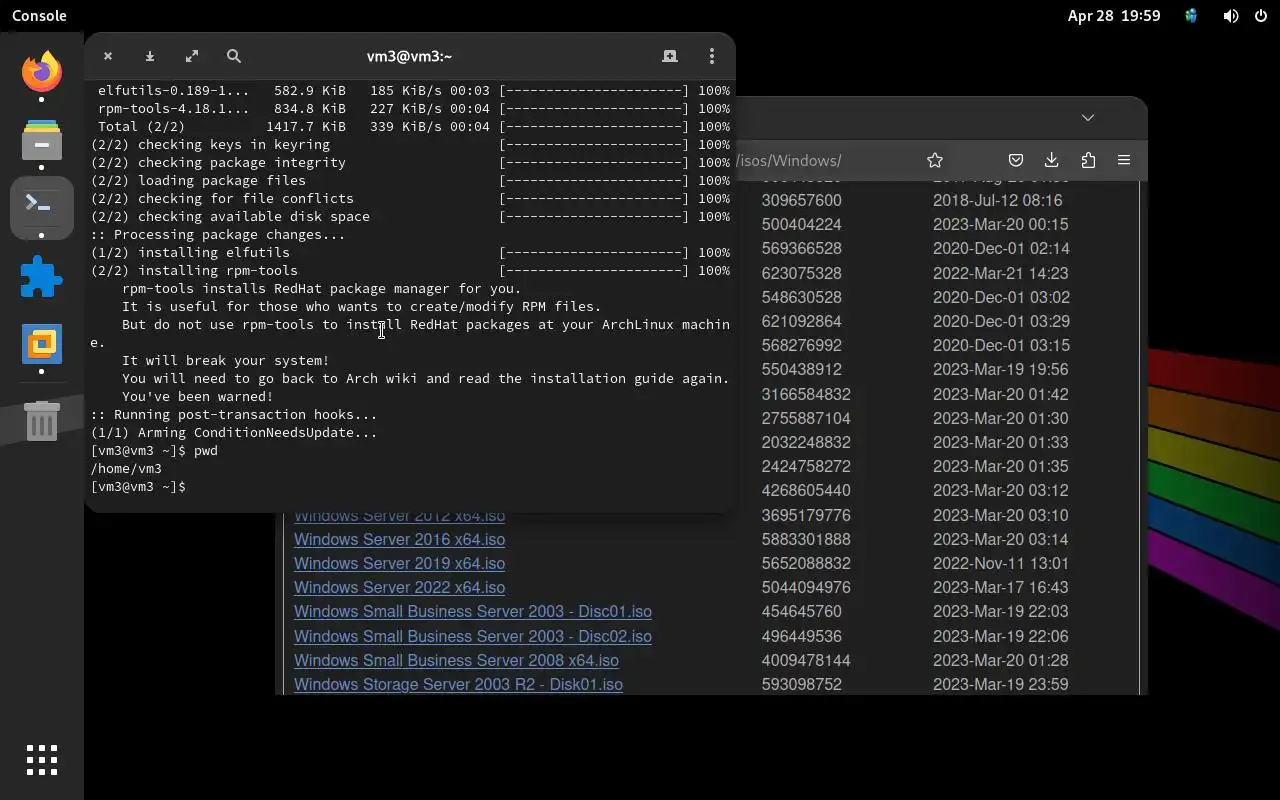
Task: Open Windows Server 2012 x64.iso link
Action: (399, 517)
